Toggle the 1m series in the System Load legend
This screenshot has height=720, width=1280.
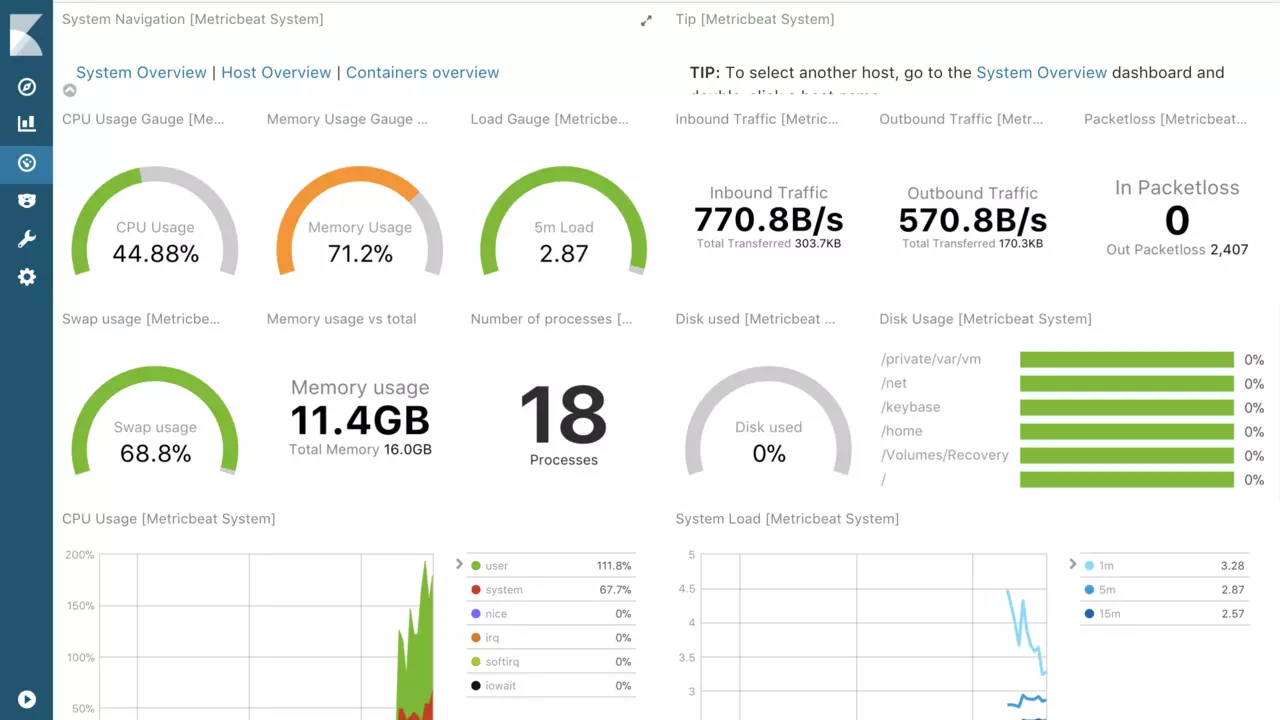pos(1107,566)
